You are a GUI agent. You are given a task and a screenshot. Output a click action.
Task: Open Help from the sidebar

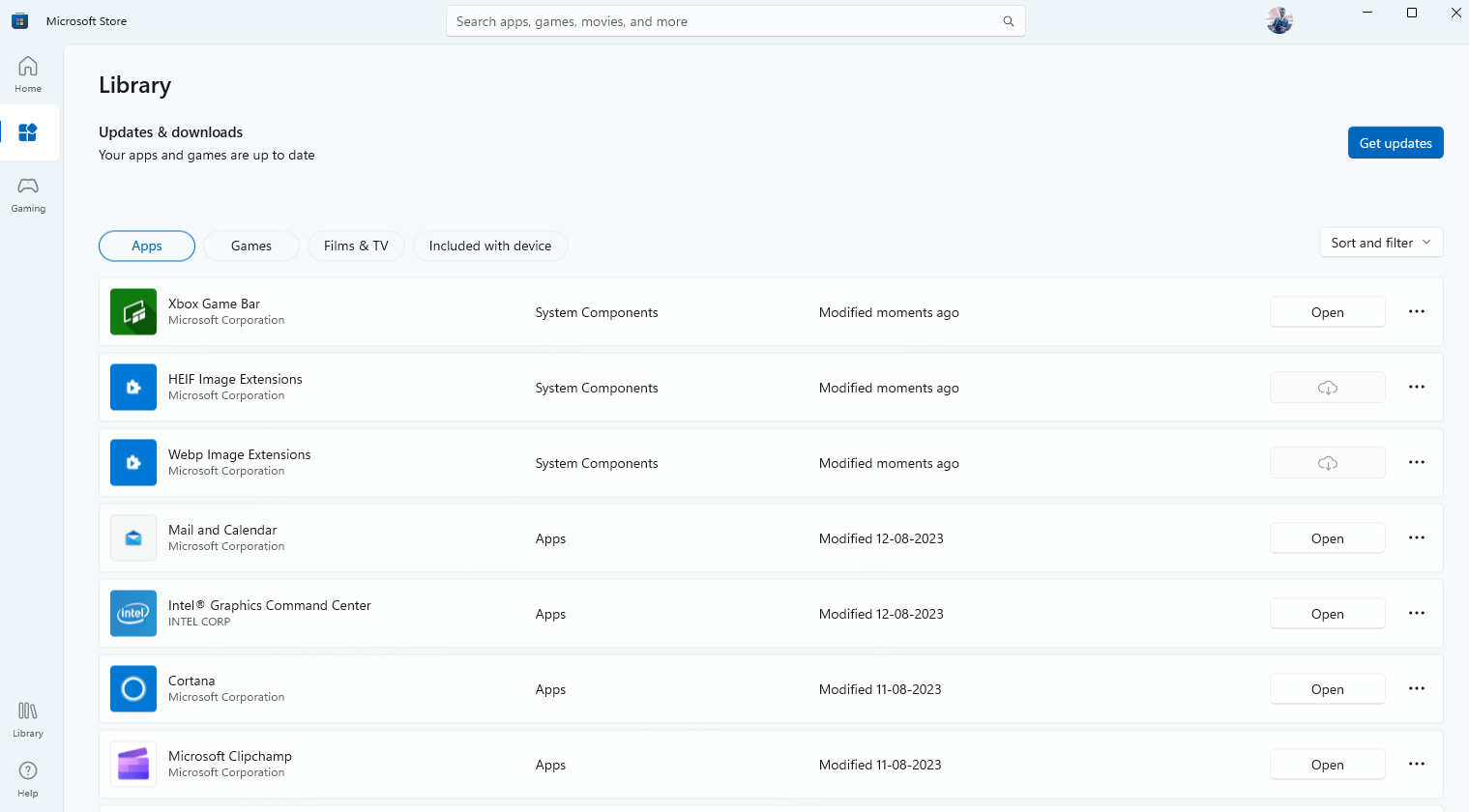[x=28, y=778]
